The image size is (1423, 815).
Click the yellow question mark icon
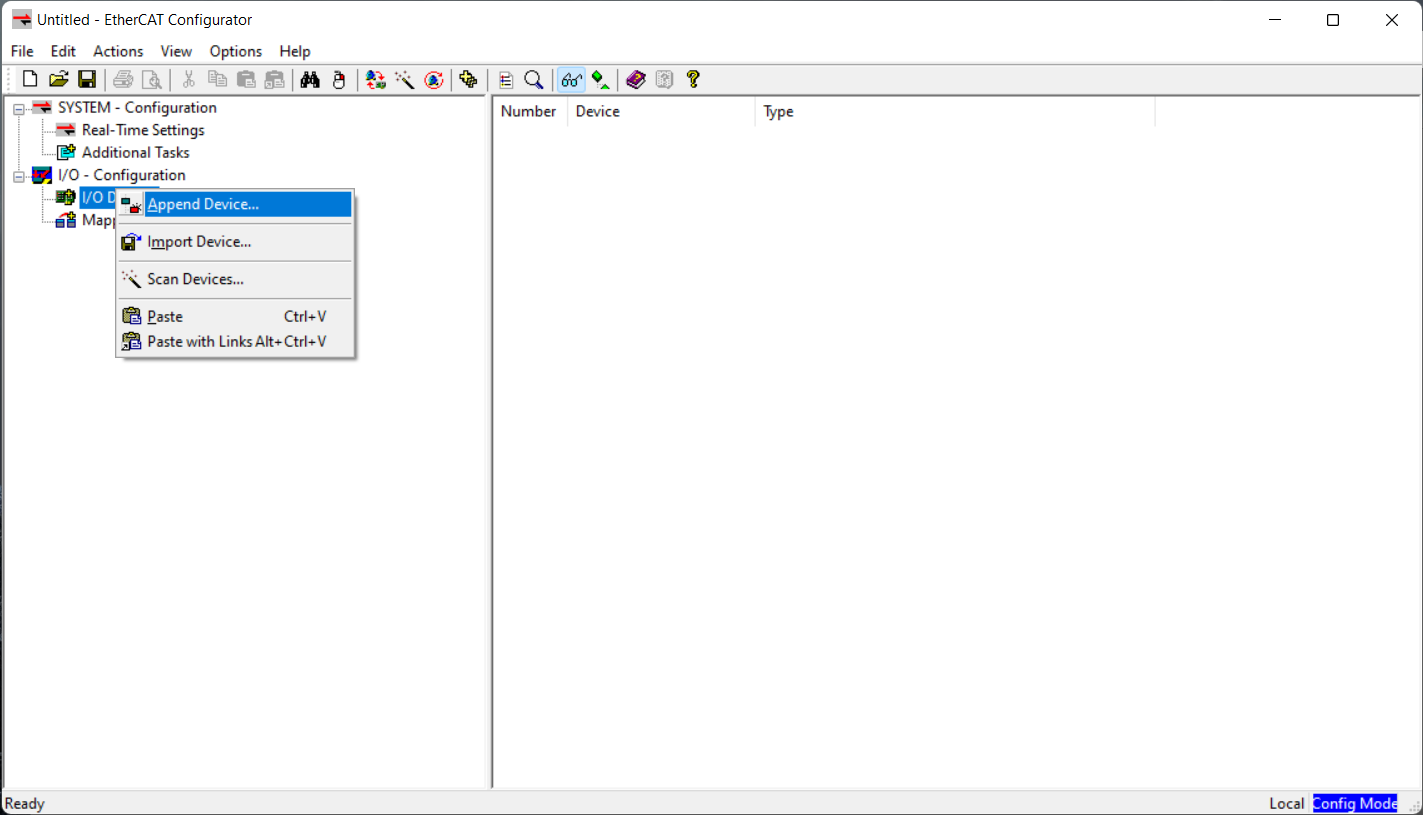point(693,80)
